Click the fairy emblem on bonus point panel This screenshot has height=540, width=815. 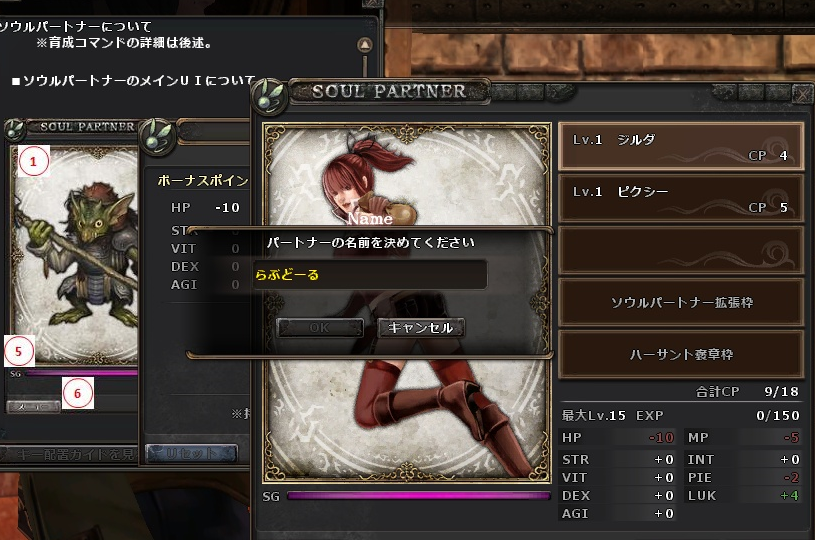pyautogui.click(x=158, y=136)
